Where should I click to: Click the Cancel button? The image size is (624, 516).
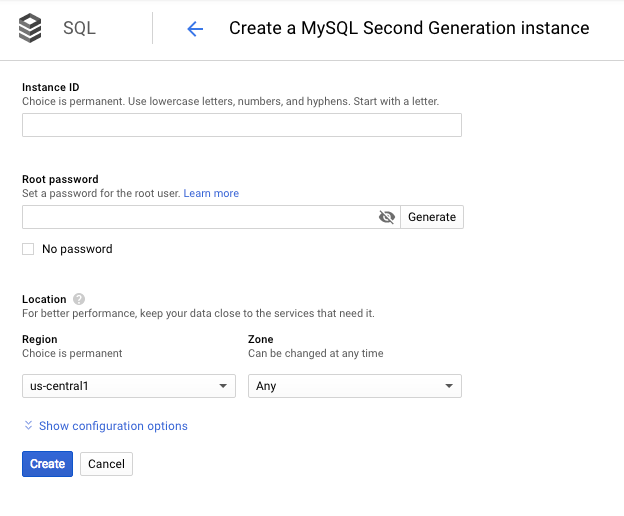tap(106, 463)
